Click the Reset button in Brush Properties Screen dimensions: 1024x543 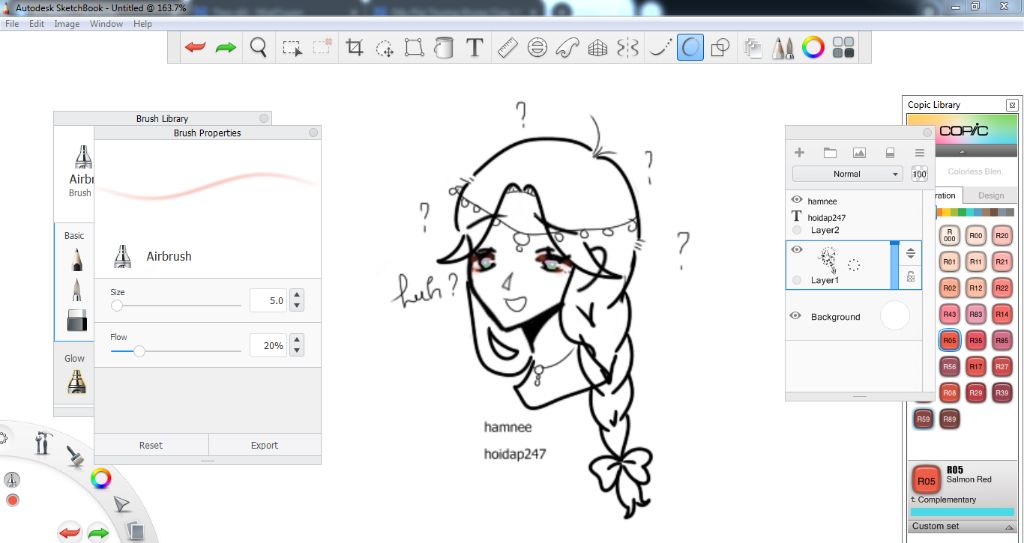(151, 445)
